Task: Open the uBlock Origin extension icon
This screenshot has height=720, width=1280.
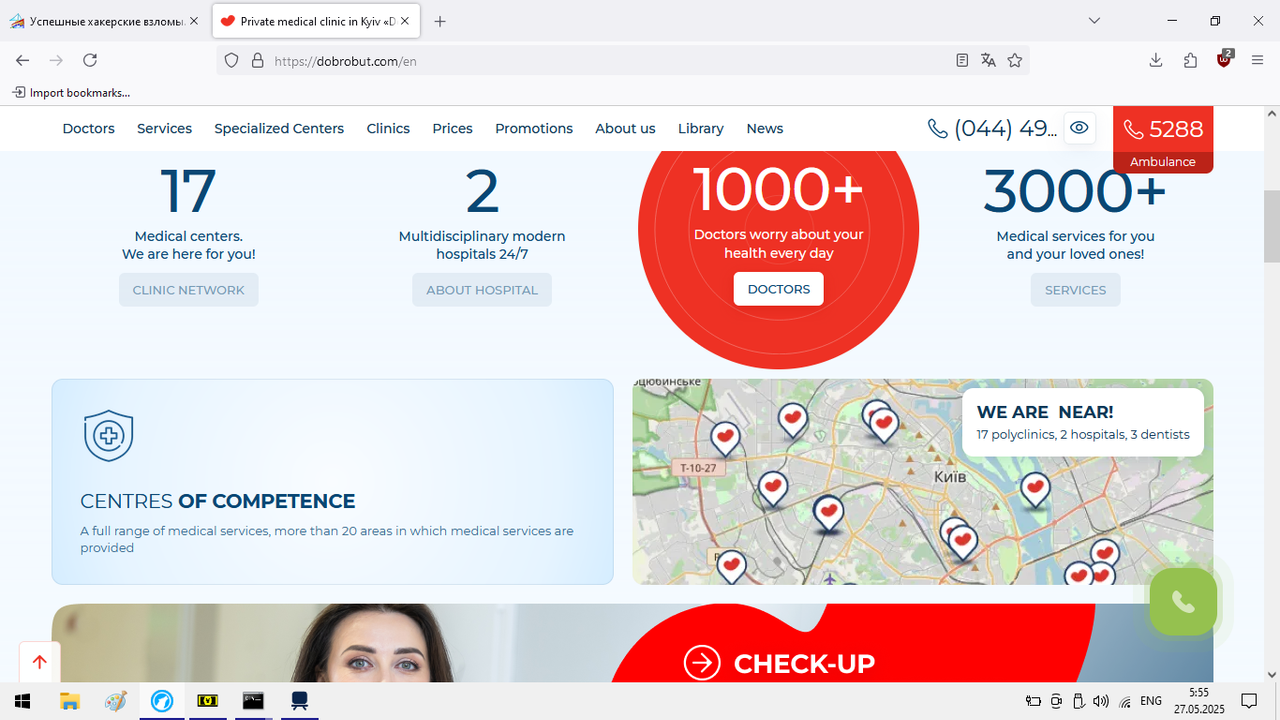Action: (1224, 59)
